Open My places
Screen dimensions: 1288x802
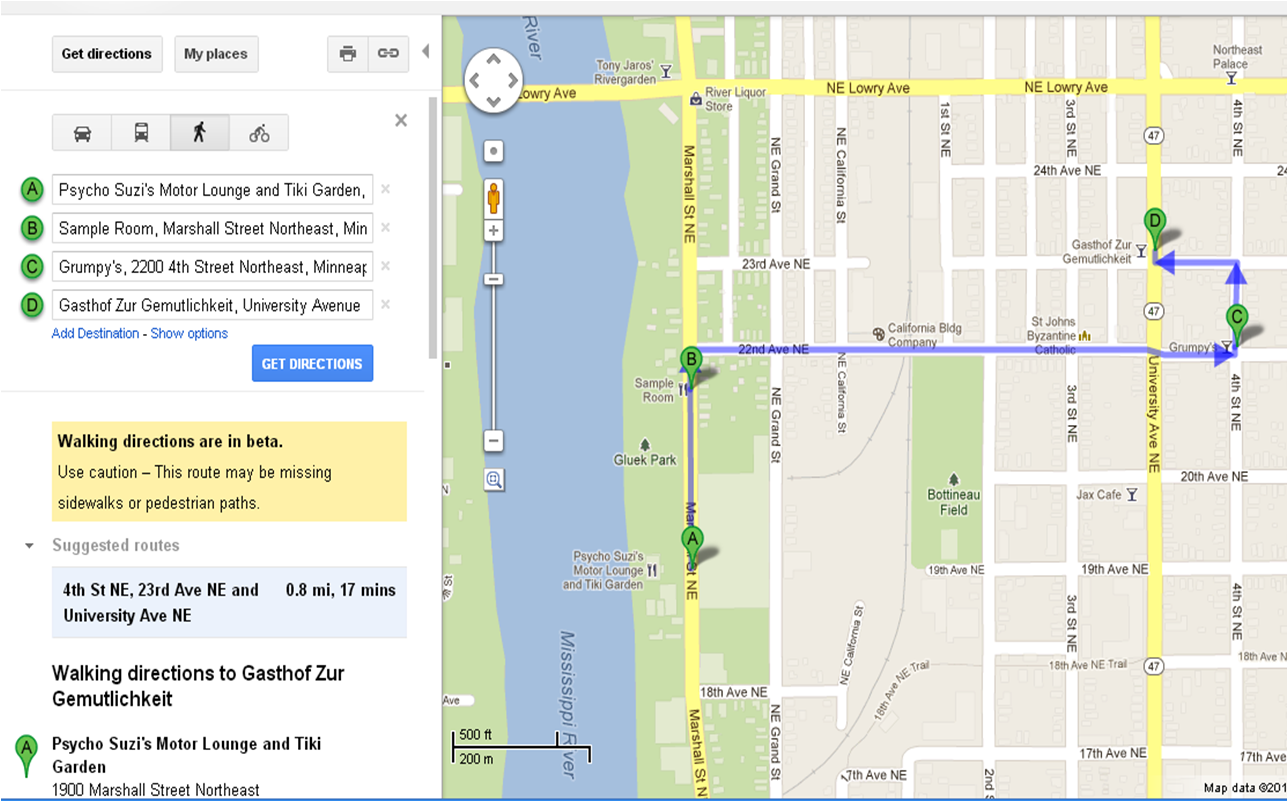tap(216, 54)
